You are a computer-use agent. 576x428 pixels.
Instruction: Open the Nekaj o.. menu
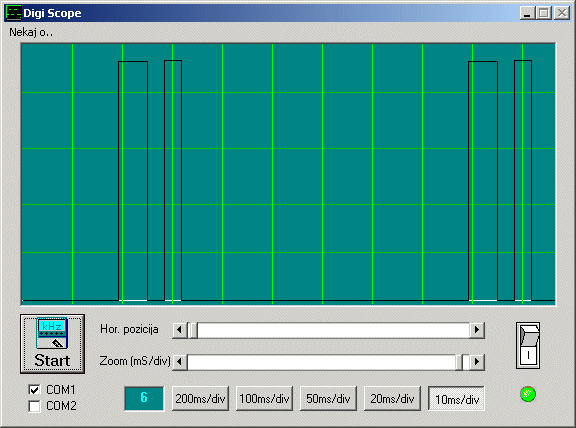click(x=31, y=33)
